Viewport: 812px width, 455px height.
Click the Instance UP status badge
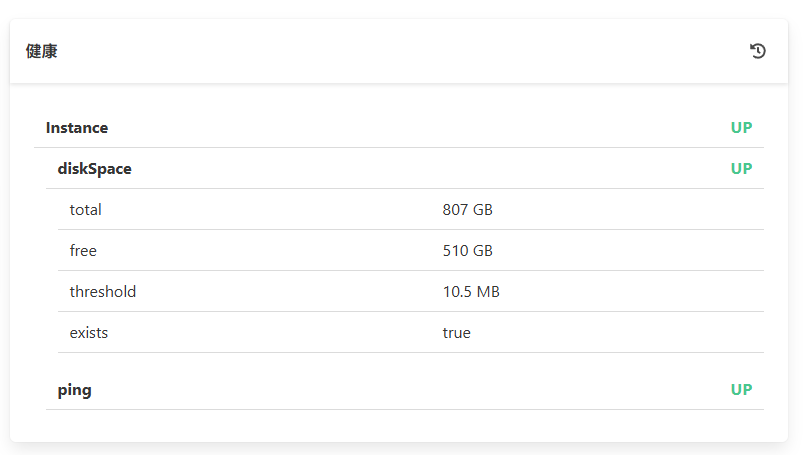741,128
